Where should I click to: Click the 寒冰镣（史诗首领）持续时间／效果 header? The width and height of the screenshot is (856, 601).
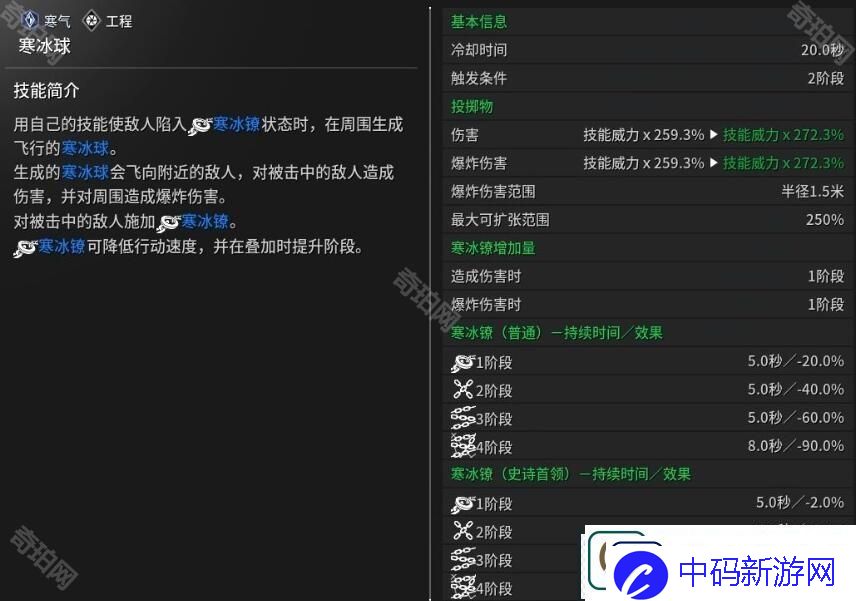coord(571,474)
